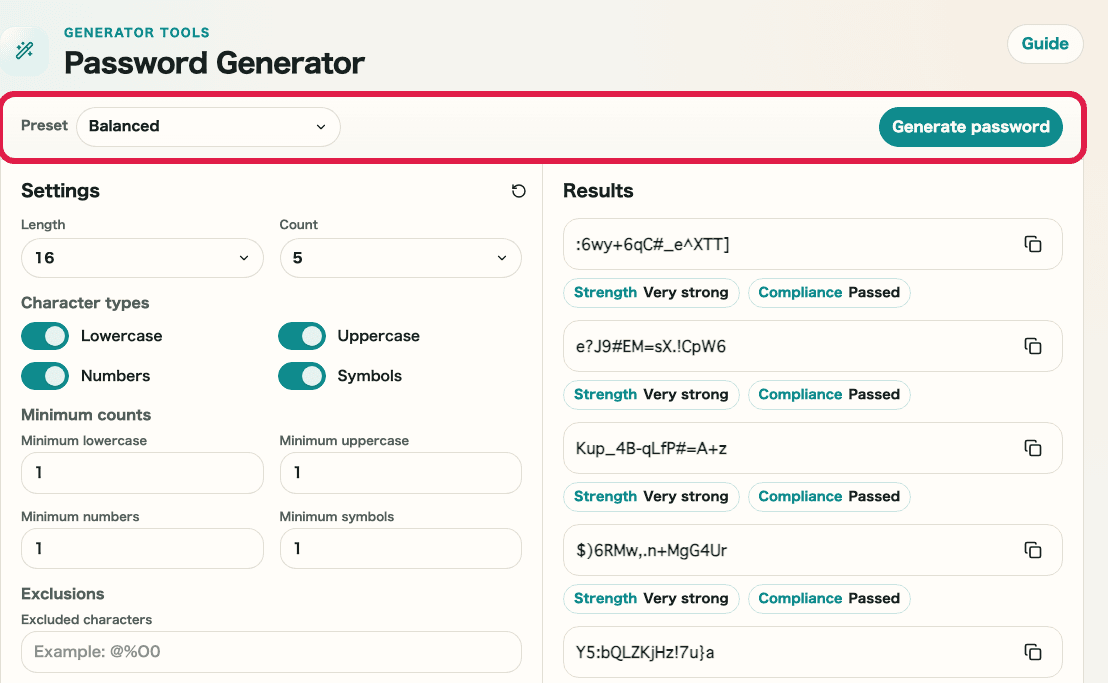Copy the password $)6RMw,.n+MgG4Ur
This screenshot has width=1108, height=683.
[x=1033, y=550]
